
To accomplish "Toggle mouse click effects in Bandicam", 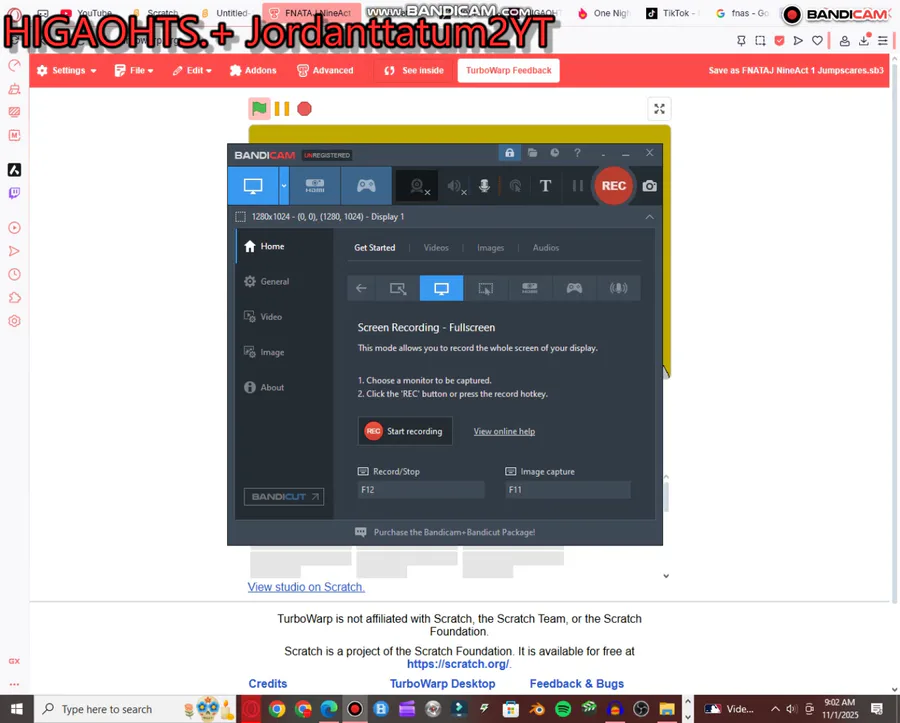I will click(x=515, y=186).
